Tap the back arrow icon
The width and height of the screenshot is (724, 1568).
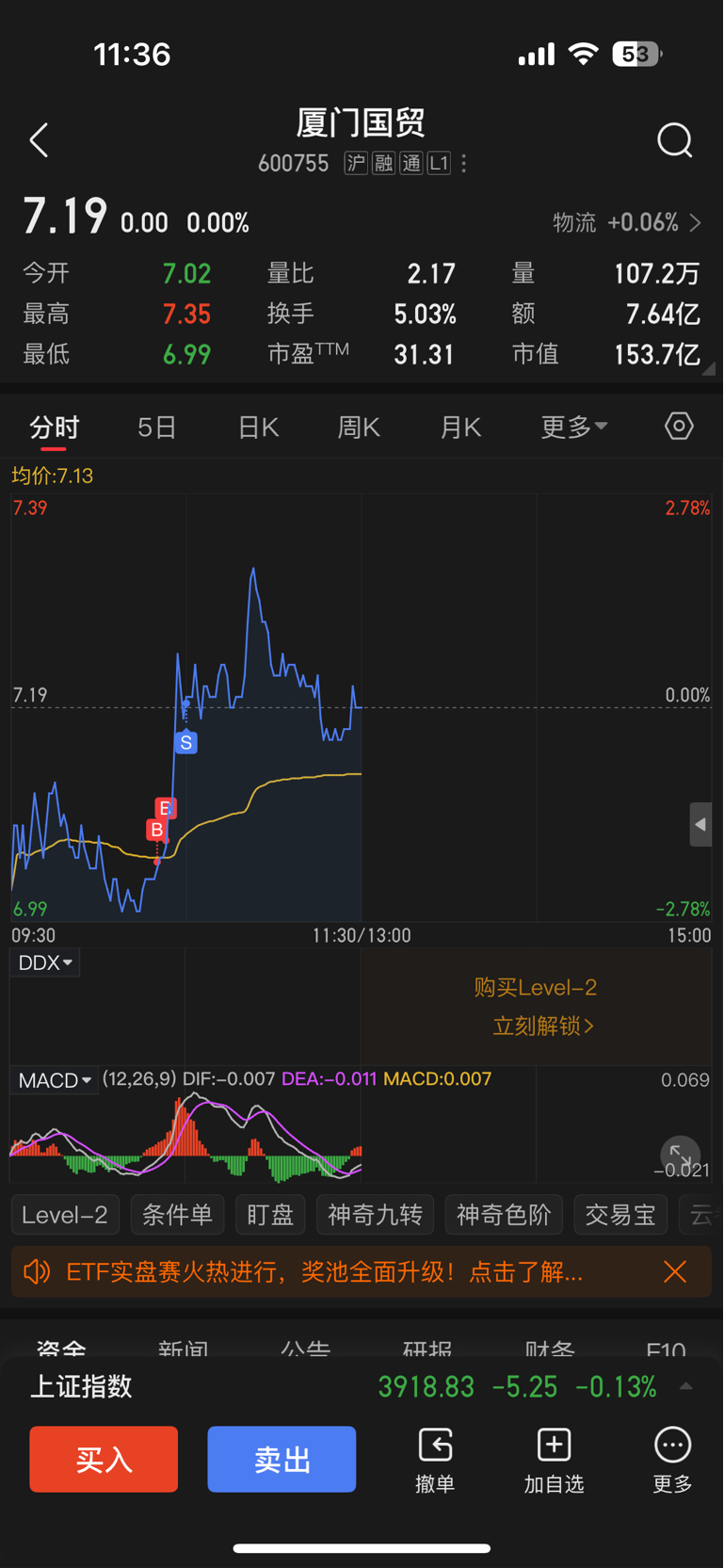(x=39, y=140)
